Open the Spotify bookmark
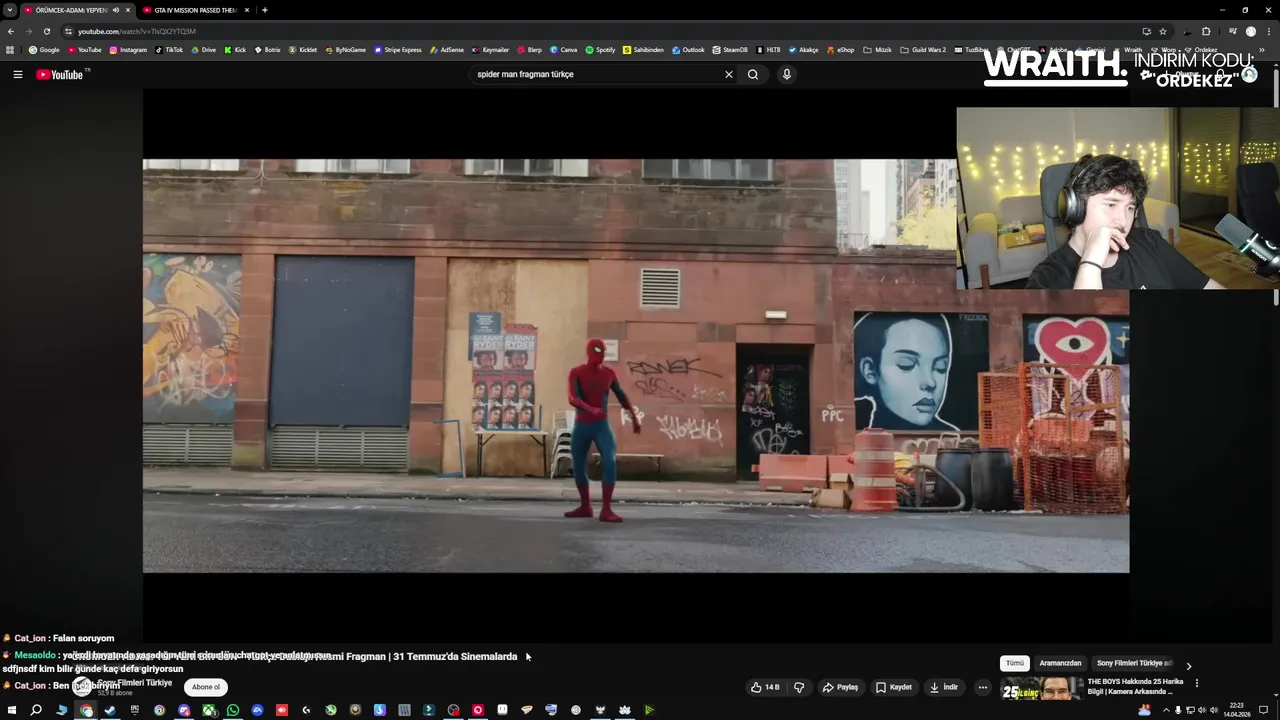Screen dimensions: 1280x720 [601, 50]
